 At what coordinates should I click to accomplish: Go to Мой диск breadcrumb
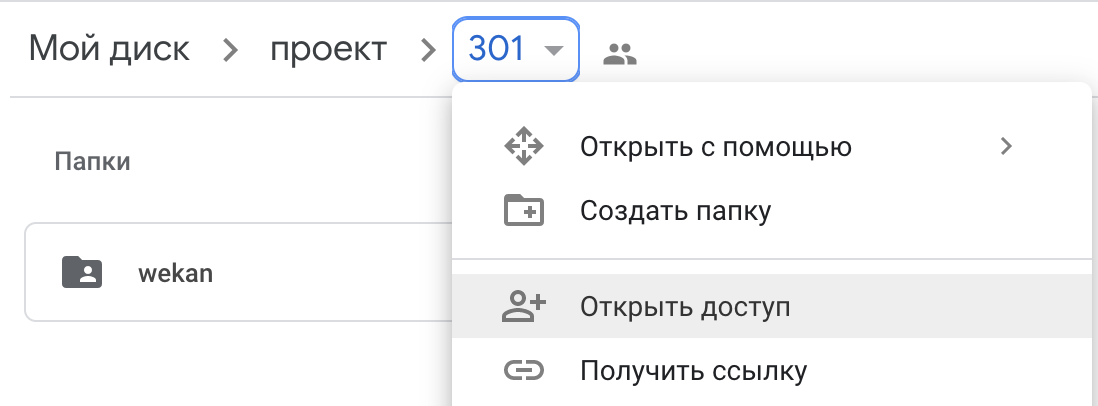tap(109, 49)
